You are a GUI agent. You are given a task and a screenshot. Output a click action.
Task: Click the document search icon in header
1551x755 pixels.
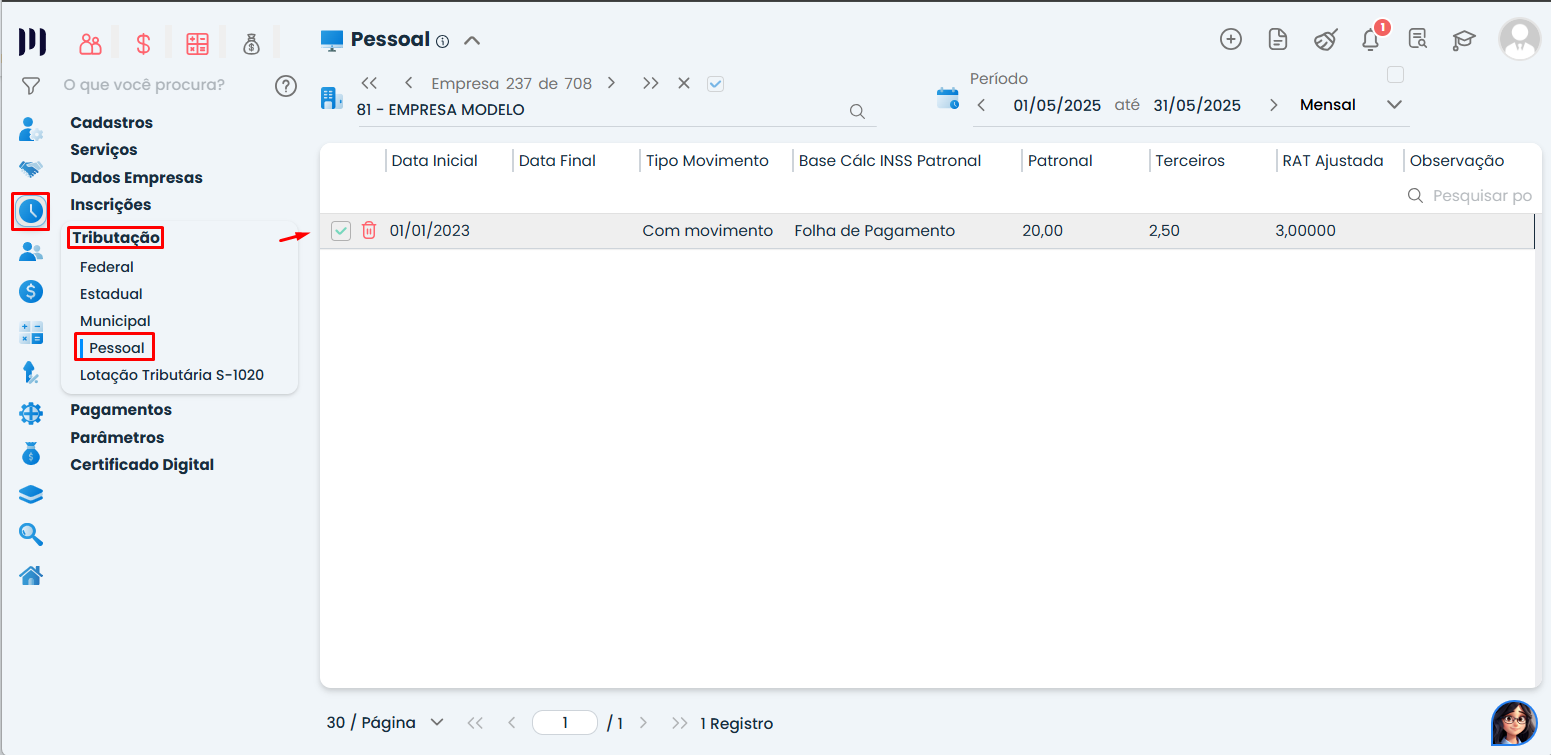coord(1417,39)
